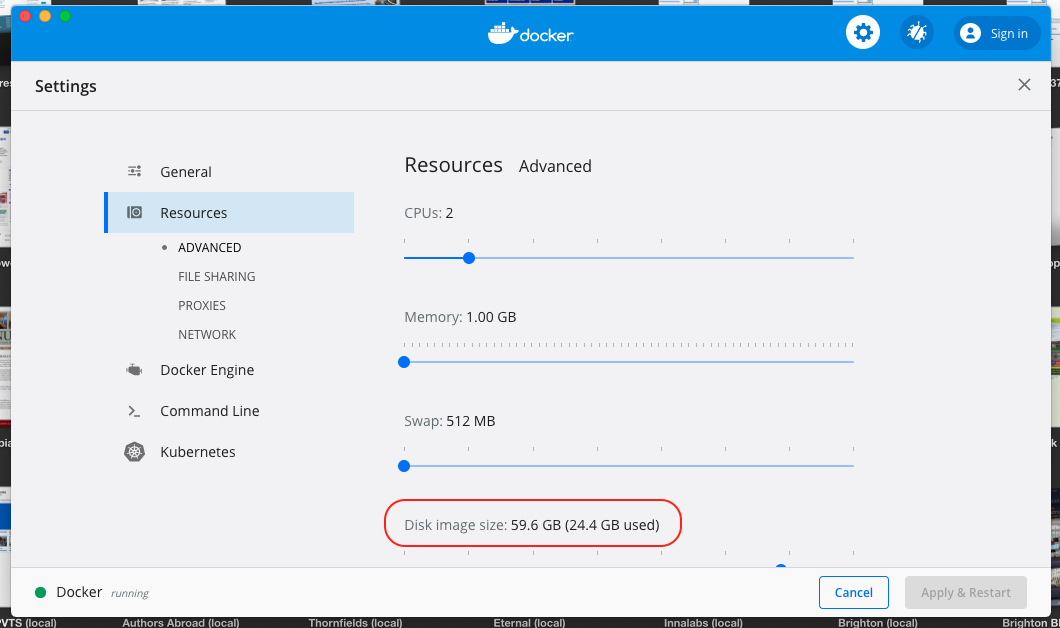Click the Disk image size slider handle
The height and width of the screenshot is (628, 1060).
[781, 566]
